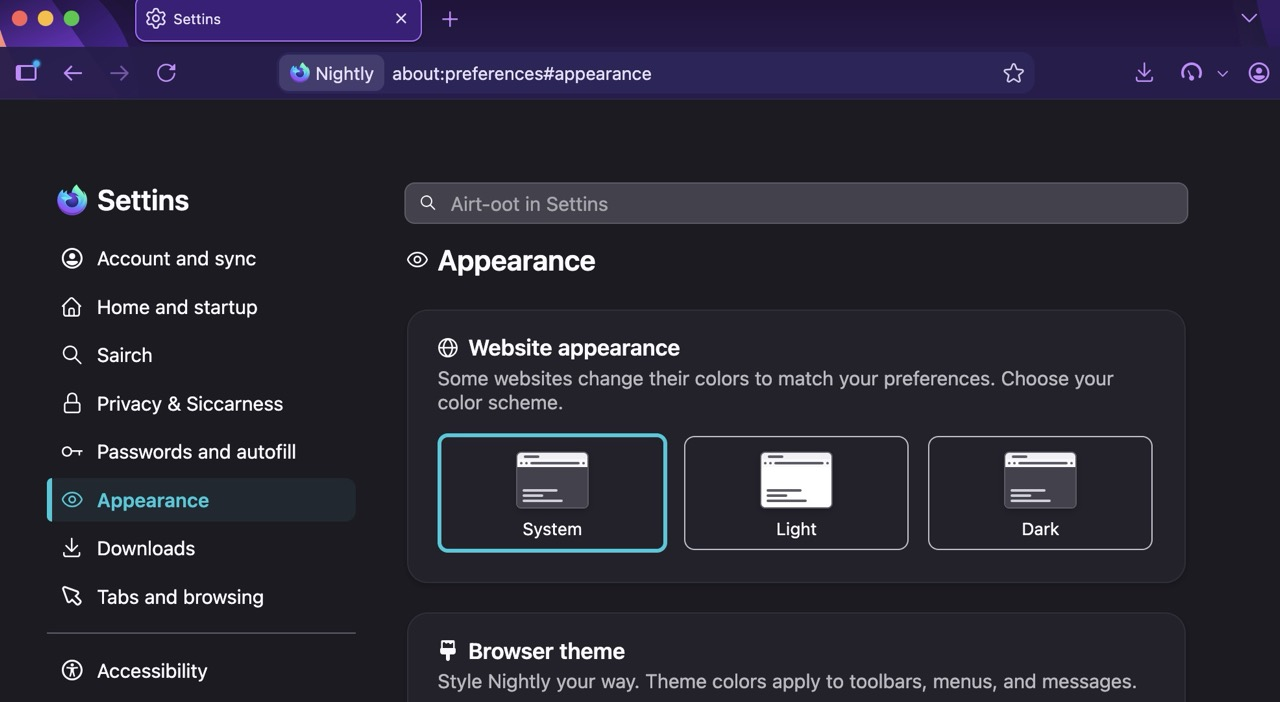This screenshot has width=1280, height=702.
Task: Click the download arrow icon in sidebar
Action: 72,548
